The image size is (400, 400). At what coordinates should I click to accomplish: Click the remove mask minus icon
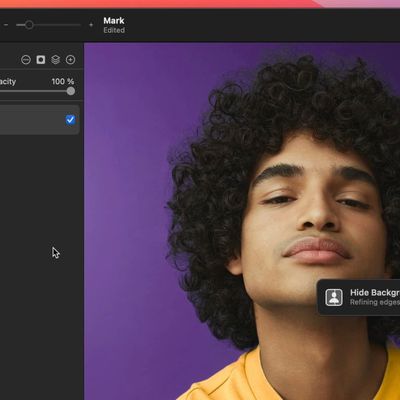26,60
